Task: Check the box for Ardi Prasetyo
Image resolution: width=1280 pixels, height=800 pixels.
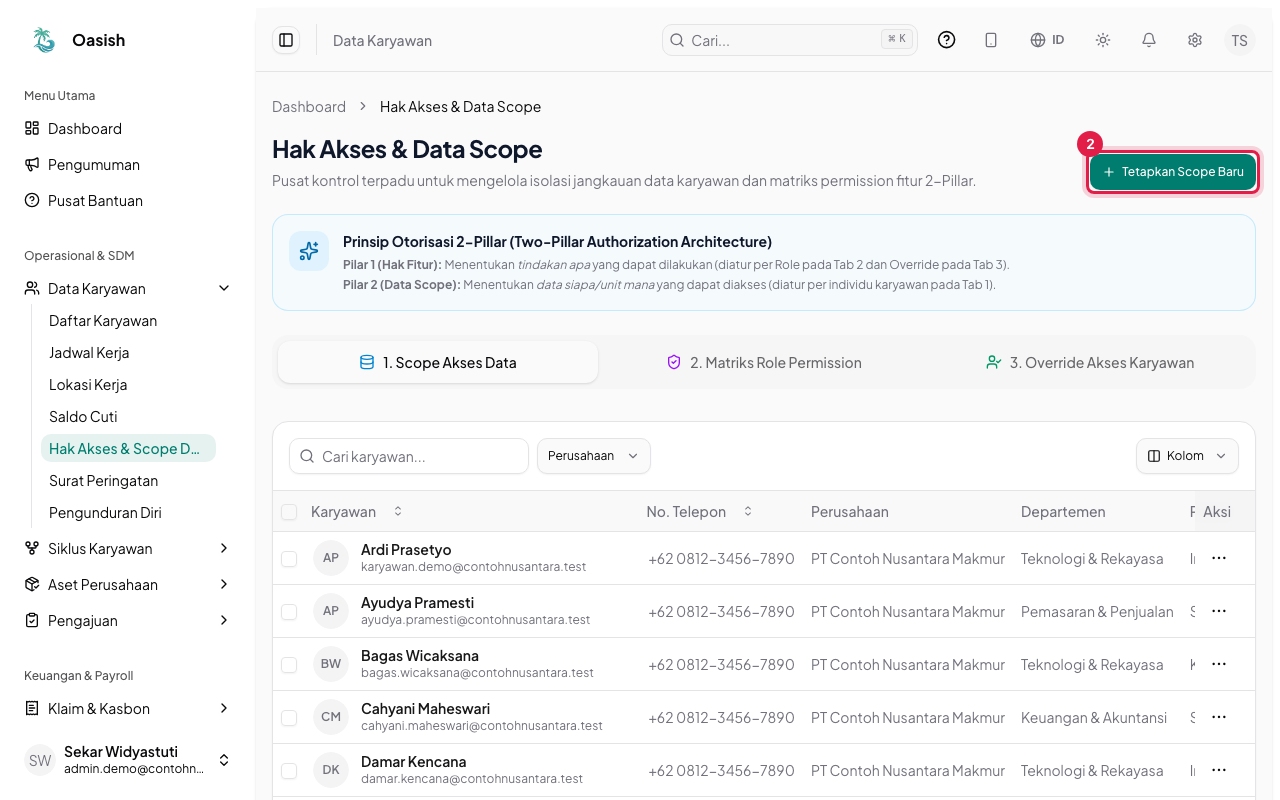Action: click(289, 559)
